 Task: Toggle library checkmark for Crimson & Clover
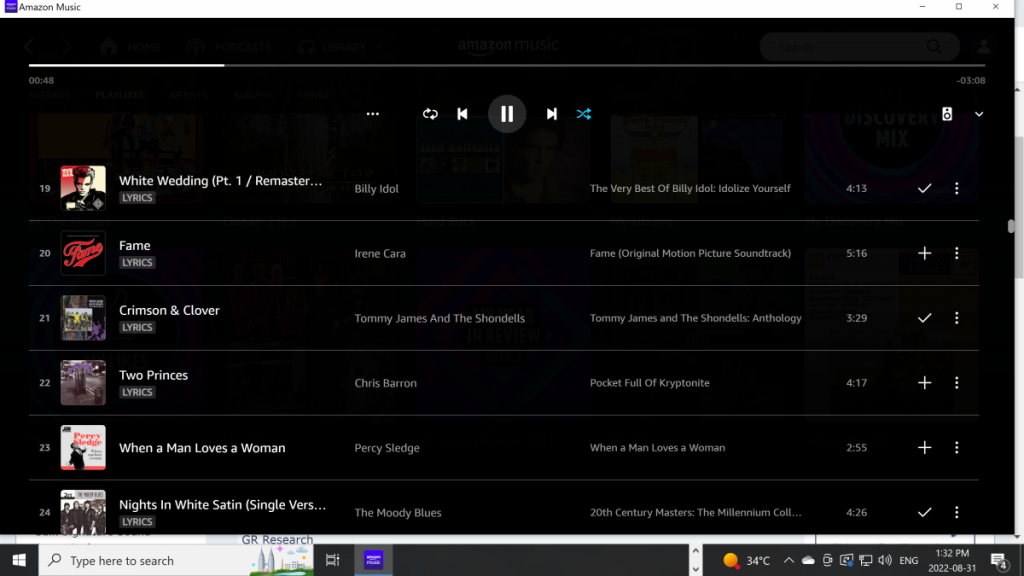[924, 318]
